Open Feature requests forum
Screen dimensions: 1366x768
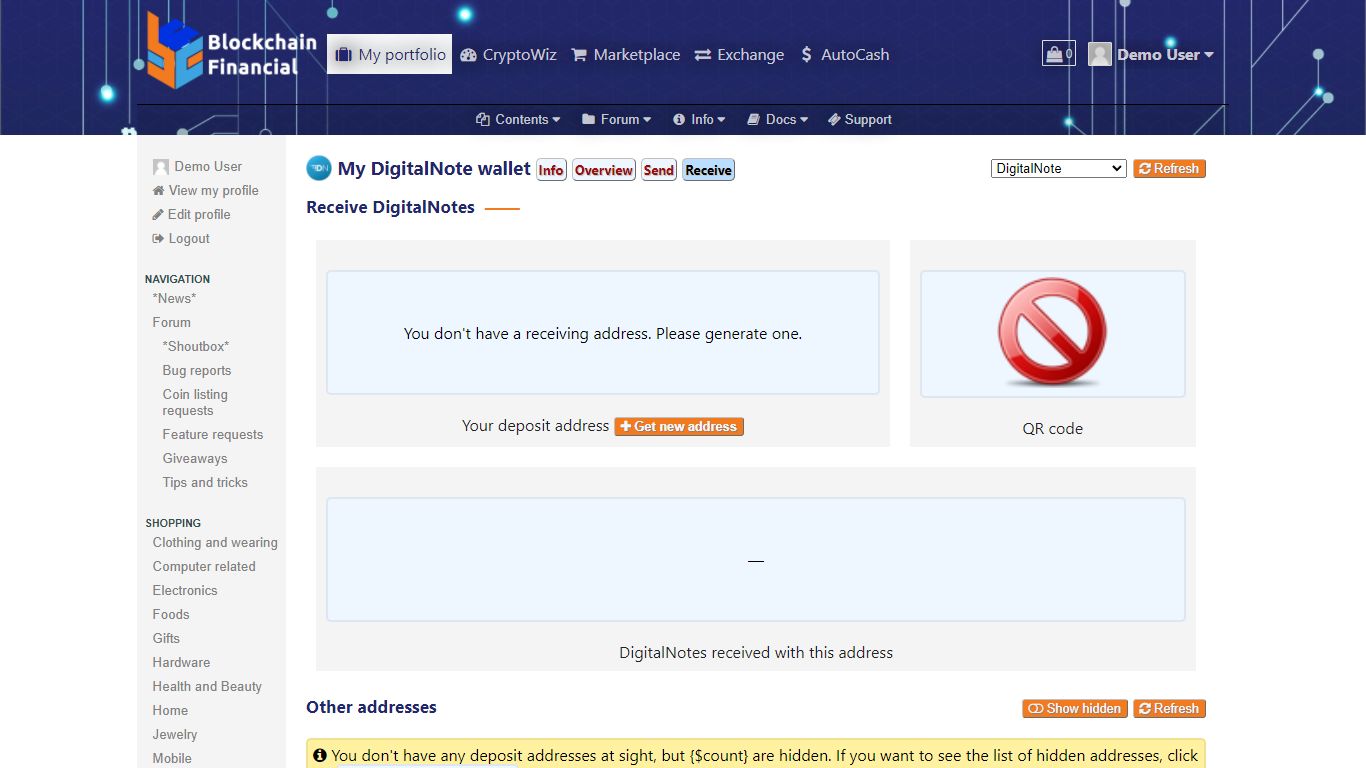213,434
